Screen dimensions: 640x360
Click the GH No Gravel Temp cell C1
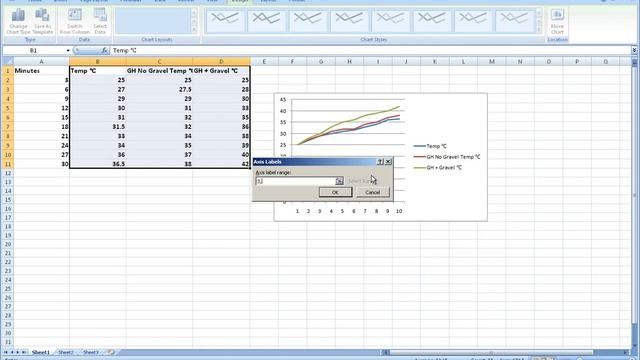tap(159, 71)
